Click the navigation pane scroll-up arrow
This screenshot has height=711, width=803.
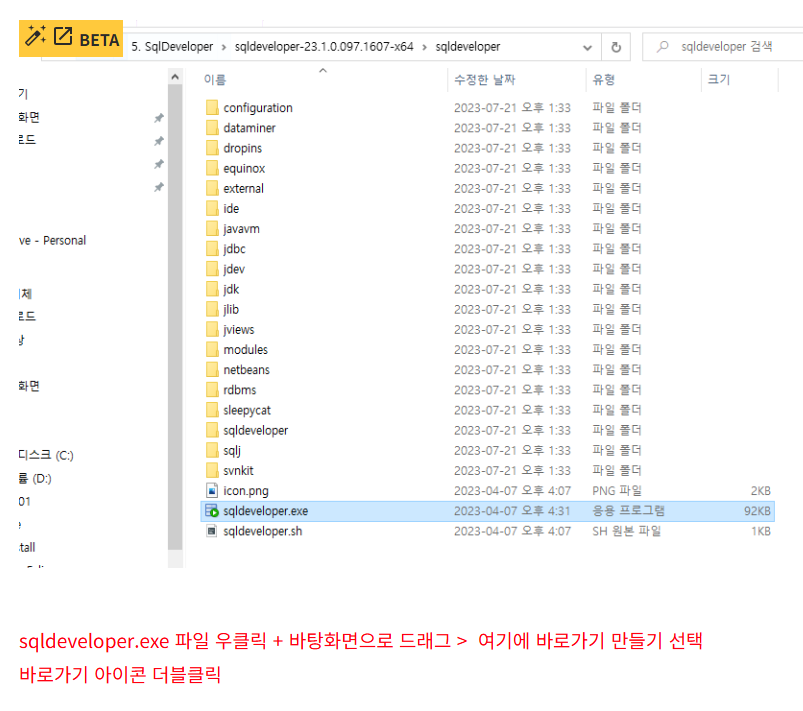(175, 77)
